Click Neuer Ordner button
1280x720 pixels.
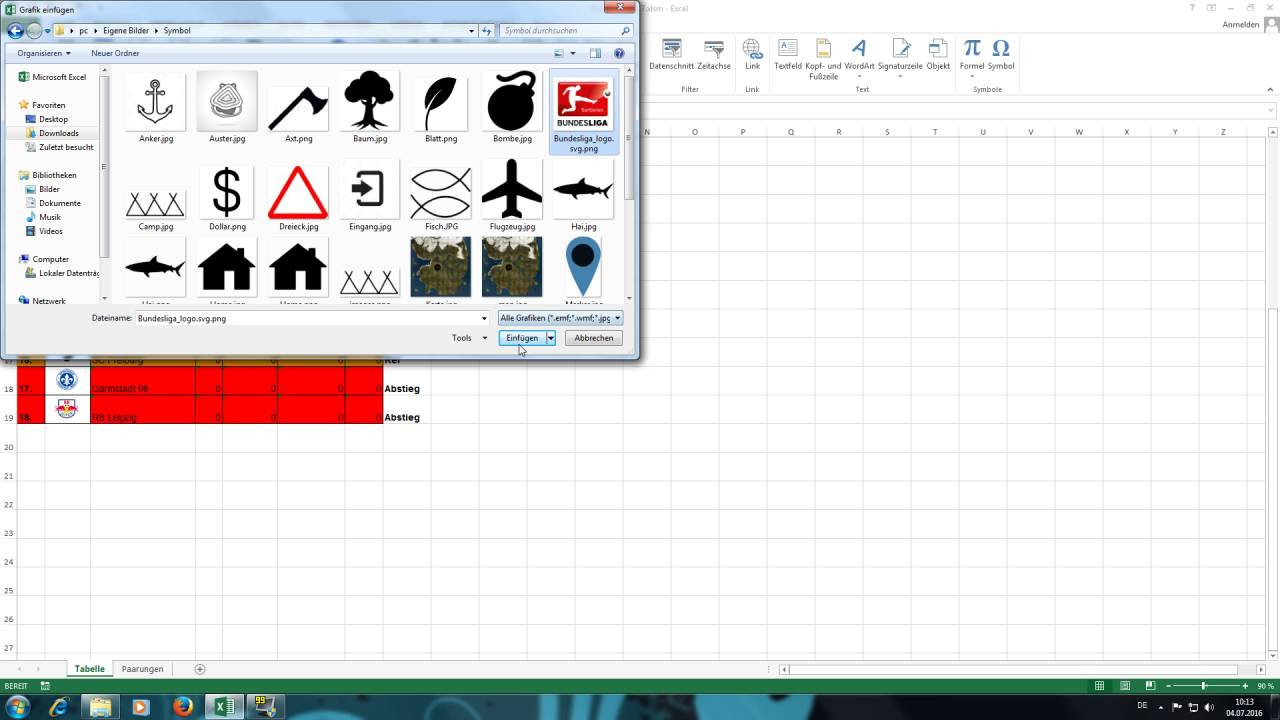coord(115,53)
